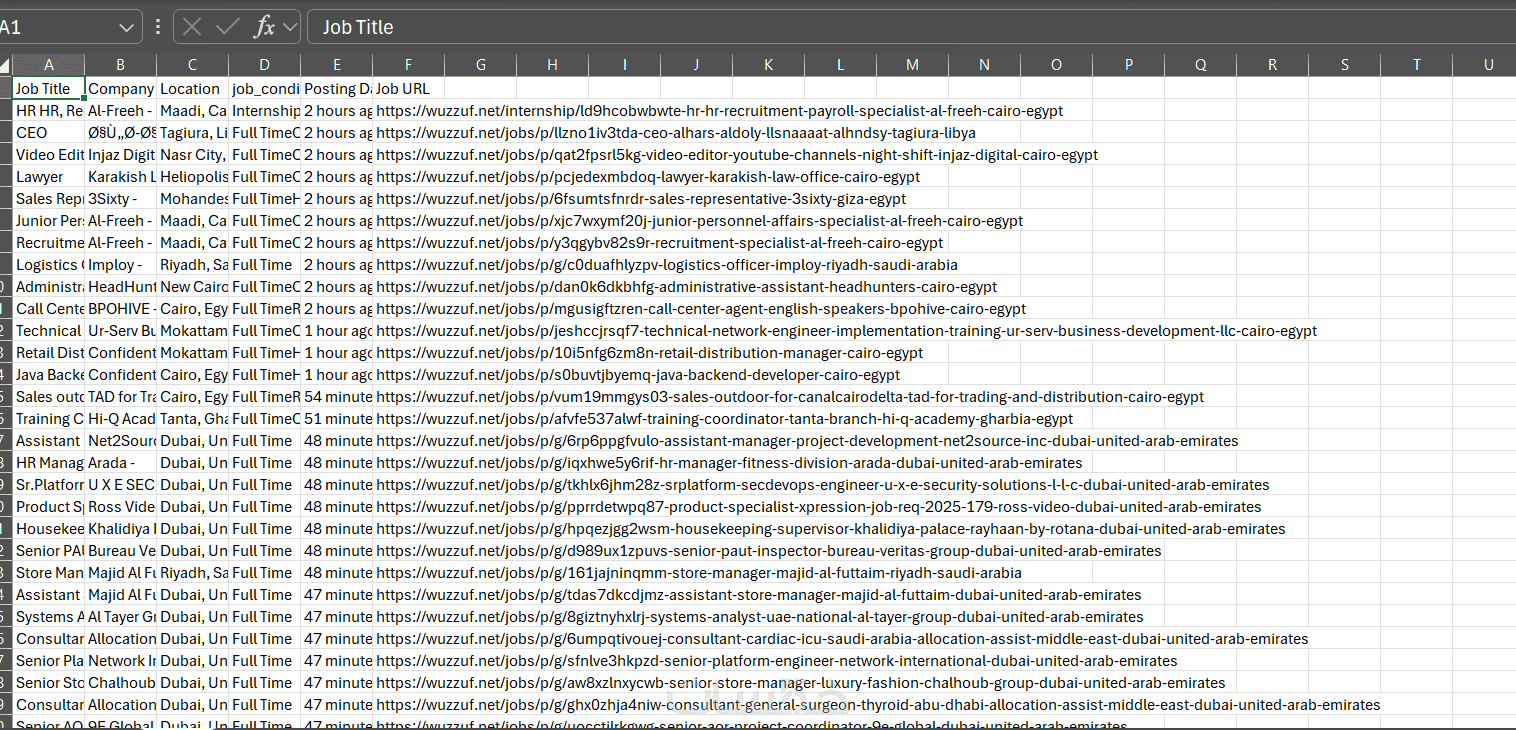
Task: Select column F header
Action: click(x=409, y=65)
